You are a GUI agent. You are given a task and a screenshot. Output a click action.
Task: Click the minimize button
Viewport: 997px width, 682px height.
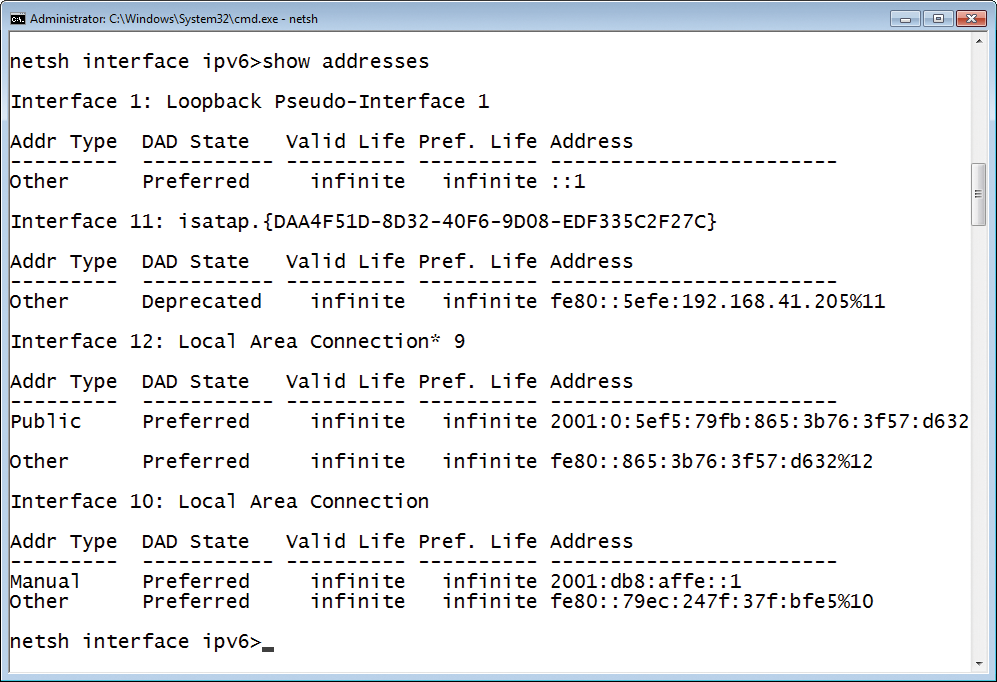pos(904,18)
